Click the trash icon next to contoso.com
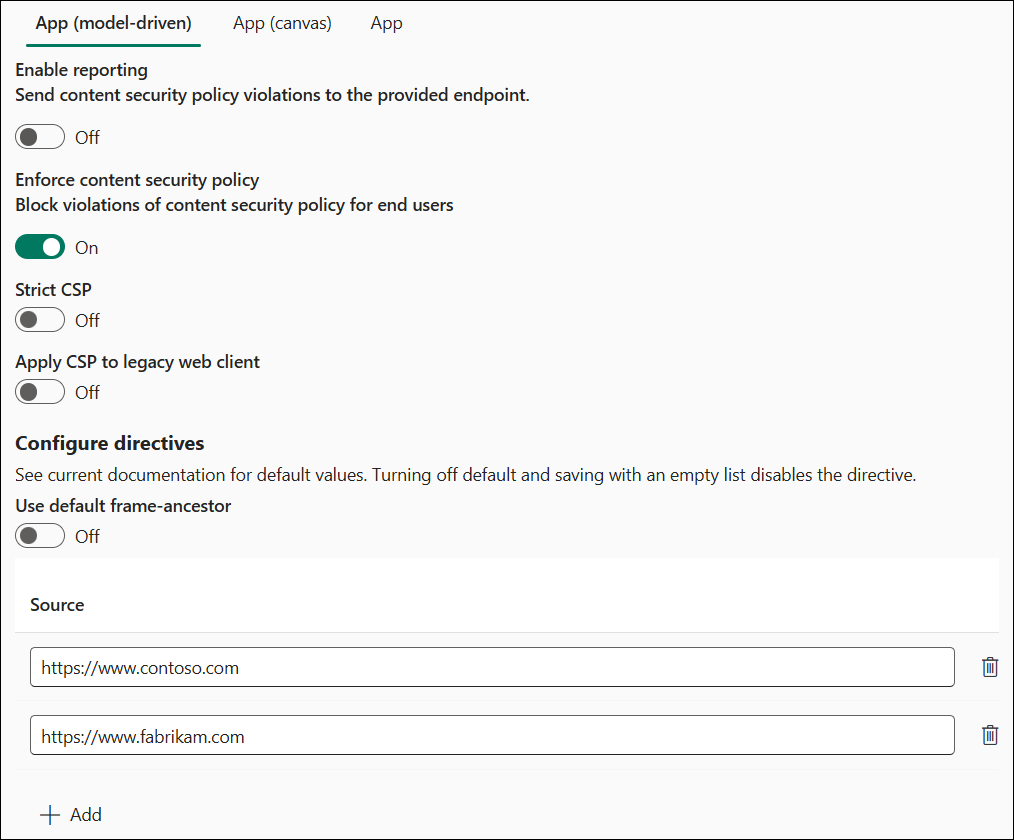Image resolution: width=1014 pixels, height=840 pixels. click(990, 667)
